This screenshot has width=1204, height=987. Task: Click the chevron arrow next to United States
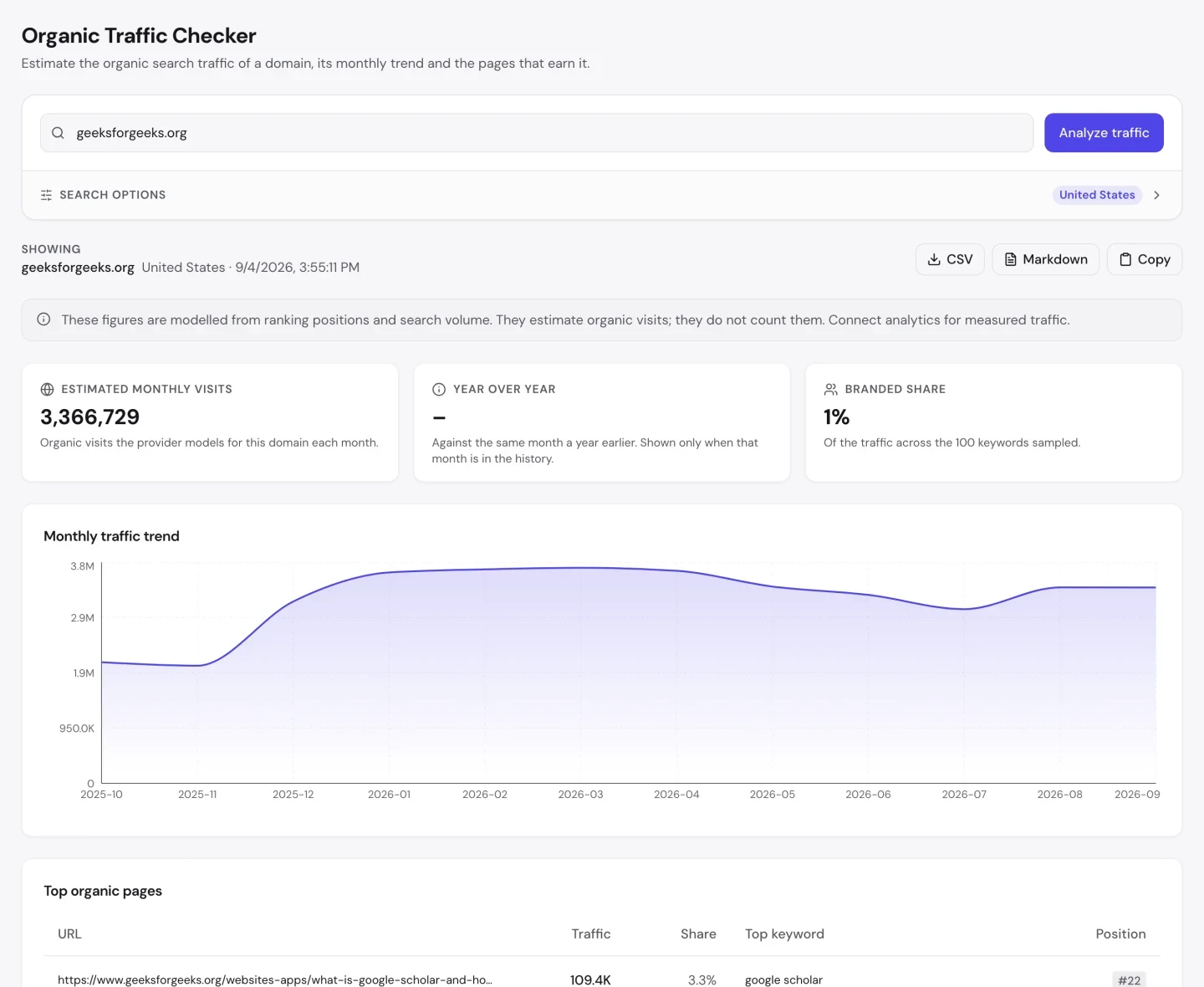click(x=1156, y=195)
